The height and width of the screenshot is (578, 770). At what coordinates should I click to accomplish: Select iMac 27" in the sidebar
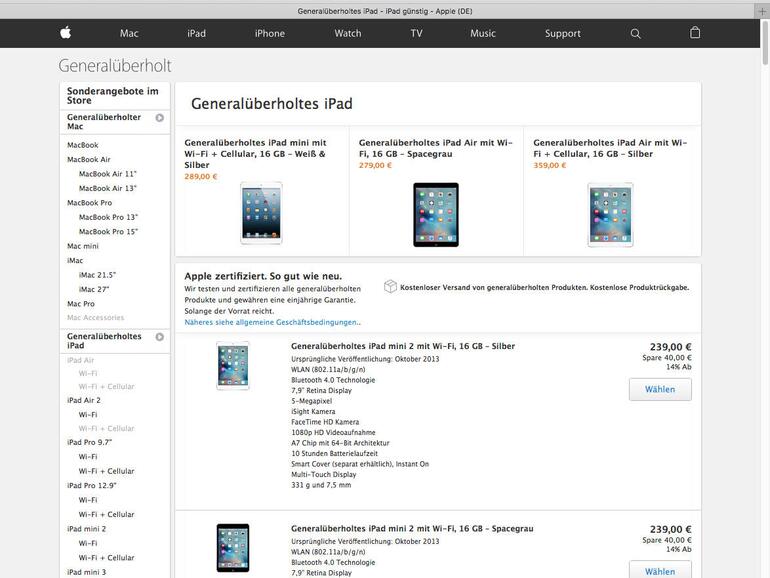[x=94, y=289]
